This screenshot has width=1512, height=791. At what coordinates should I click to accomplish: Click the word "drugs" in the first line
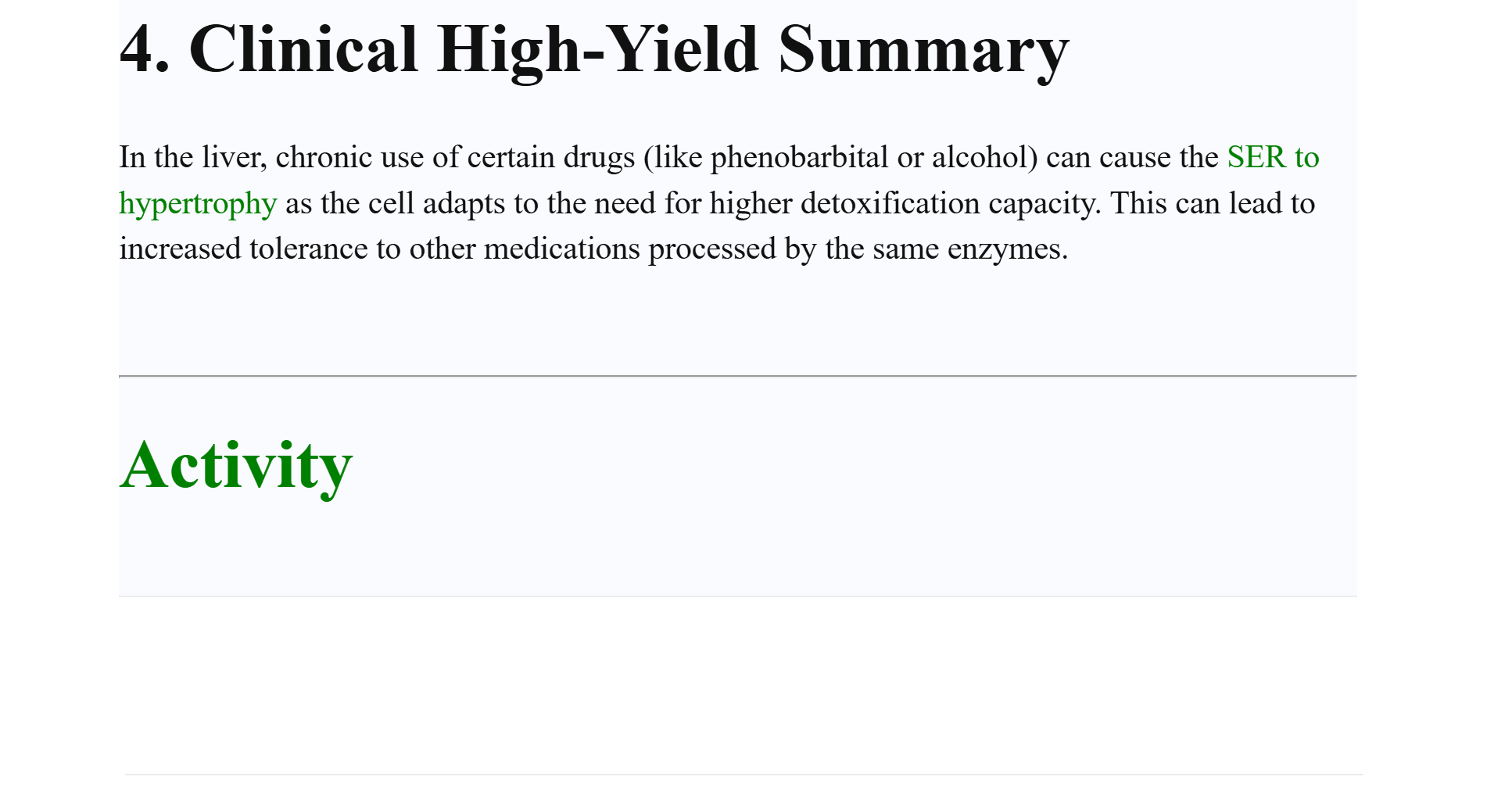(x=599, y=158)
